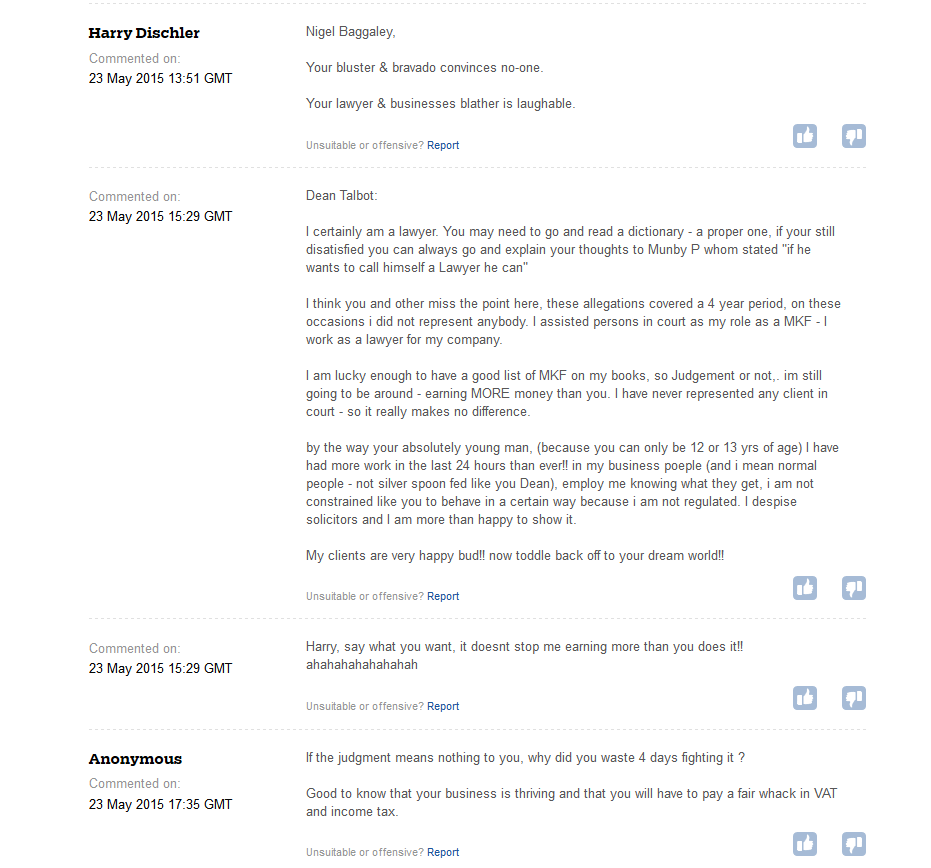Like the Anonymous comment about VAT
Screen dimensions: 931x868
tap(805, 844)
